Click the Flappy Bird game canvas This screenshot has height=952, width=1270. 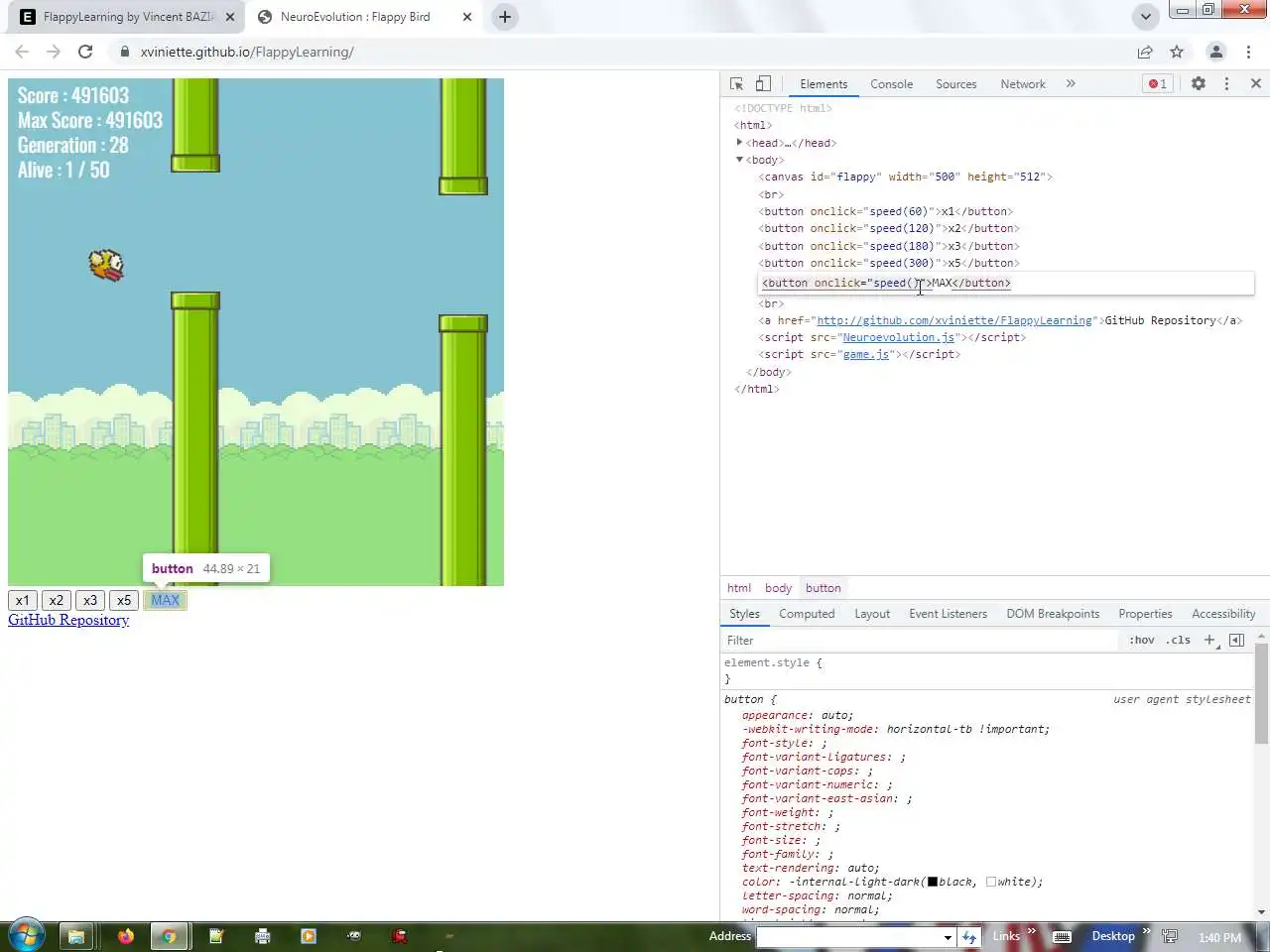pyautogui.click(x=256, y=332)
